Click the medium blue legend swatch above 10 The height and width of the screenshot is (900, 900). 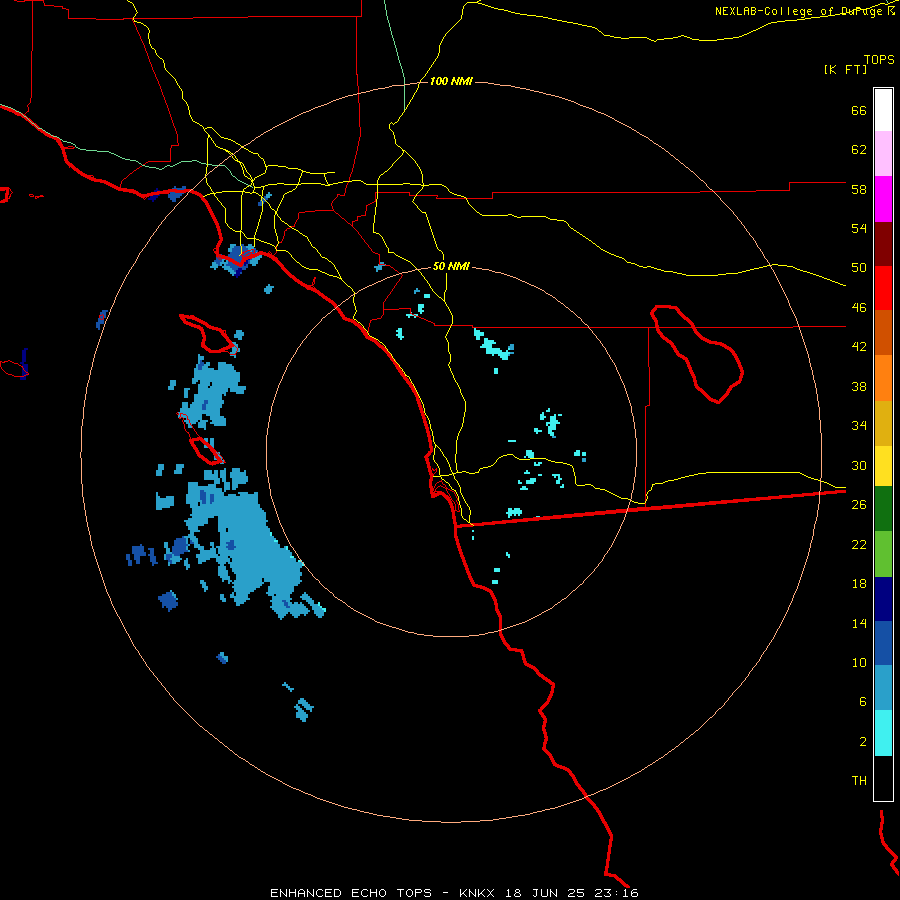coord(883,643)
